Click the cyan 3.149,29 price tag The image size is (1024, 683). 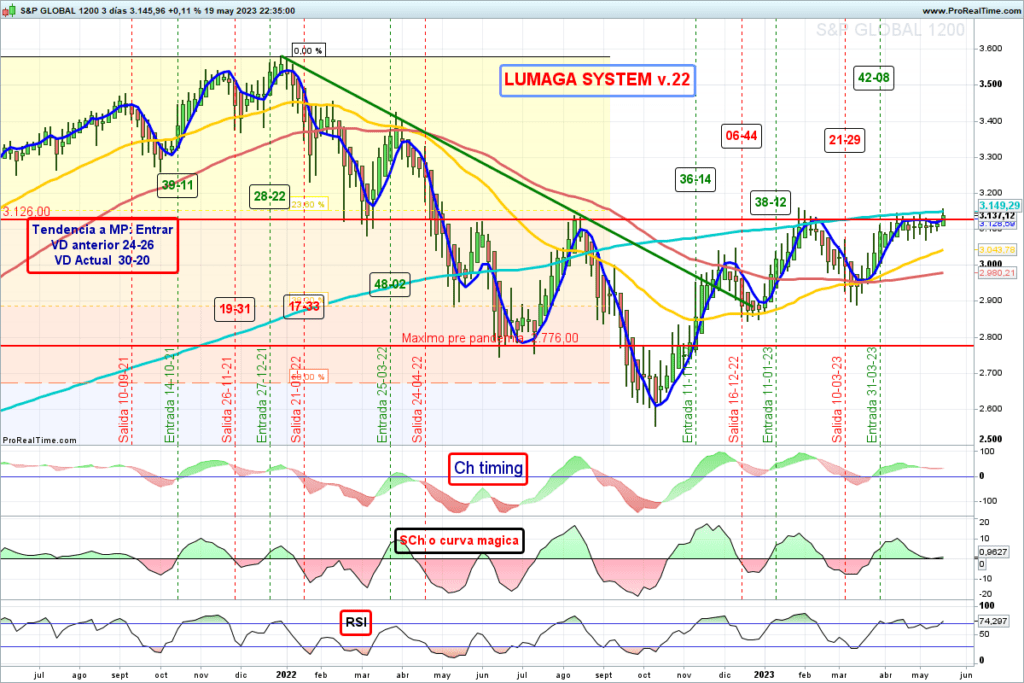point(999,206)
